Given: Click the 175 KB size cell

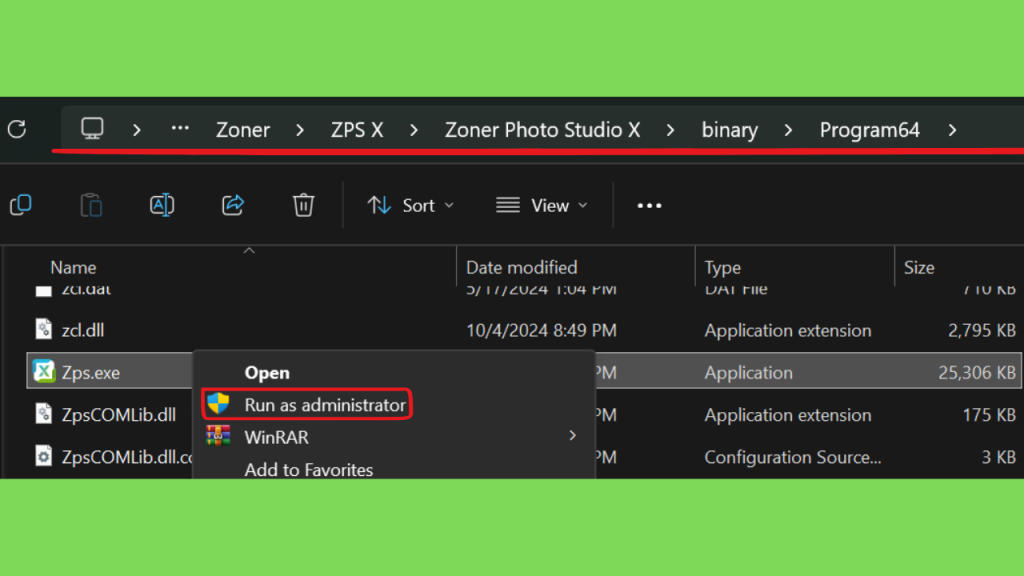Looking at the screenshot, I should point(989,415).
